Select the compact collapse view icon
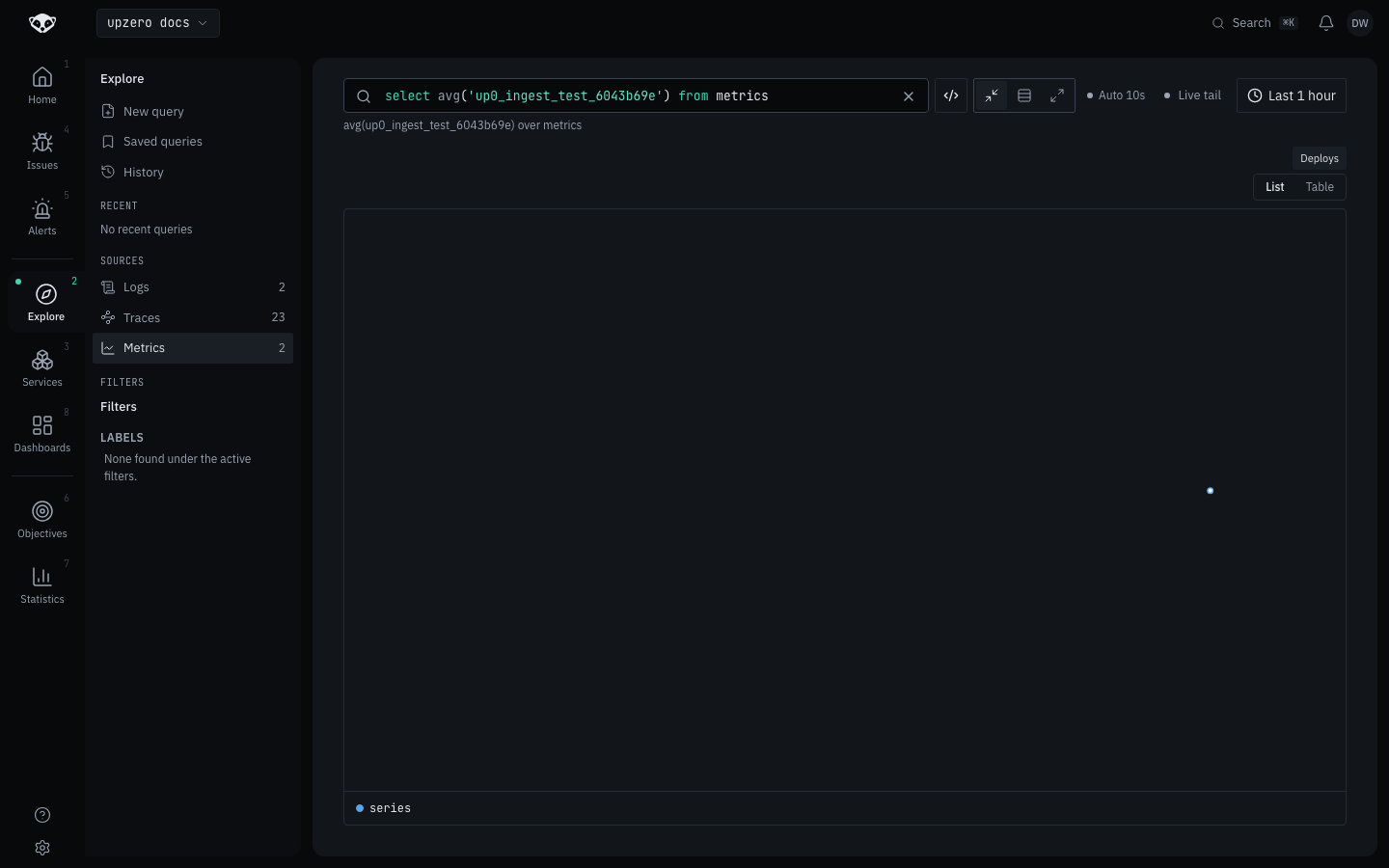The image size is (1389, 868). 992,95
